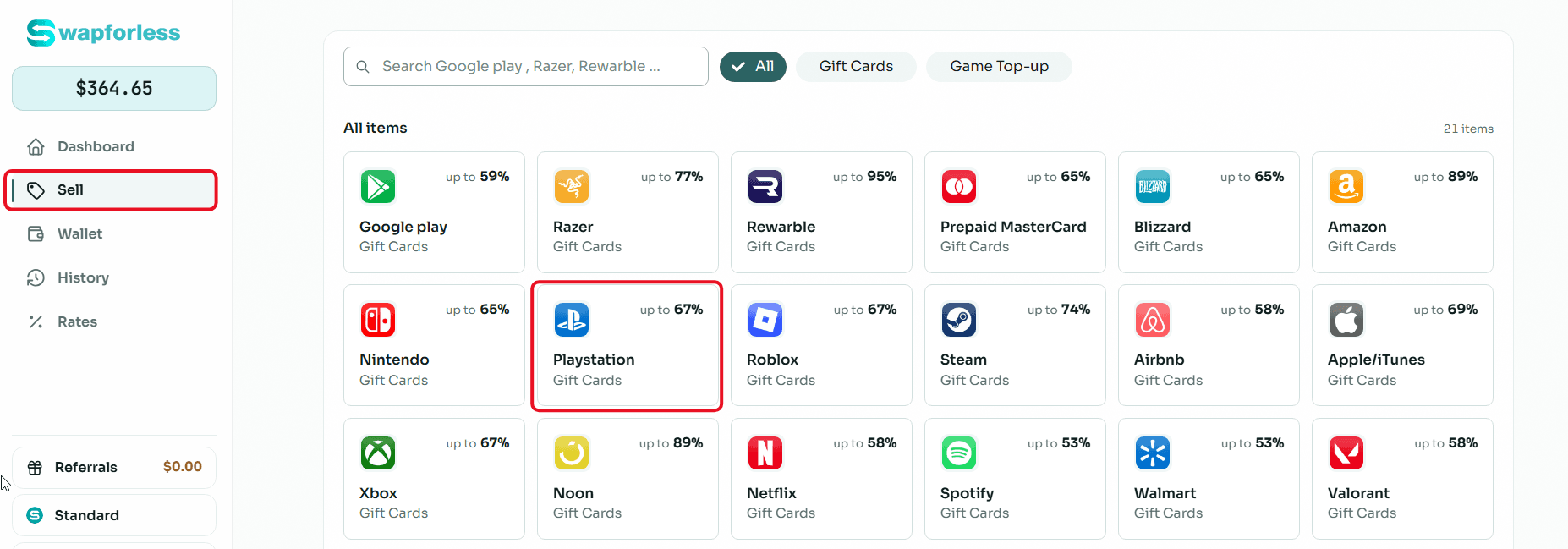Click the Amazon logo icon
1568x549 pixels.
1346,186
